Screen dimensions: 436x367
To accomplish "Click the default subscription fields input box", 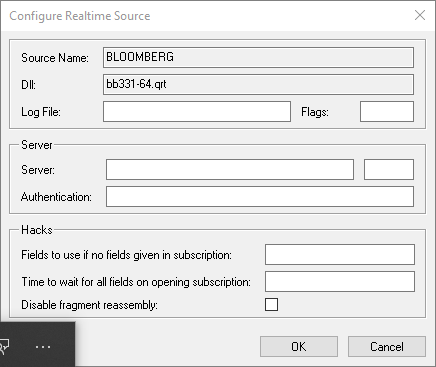I will [x=340, y=254].
